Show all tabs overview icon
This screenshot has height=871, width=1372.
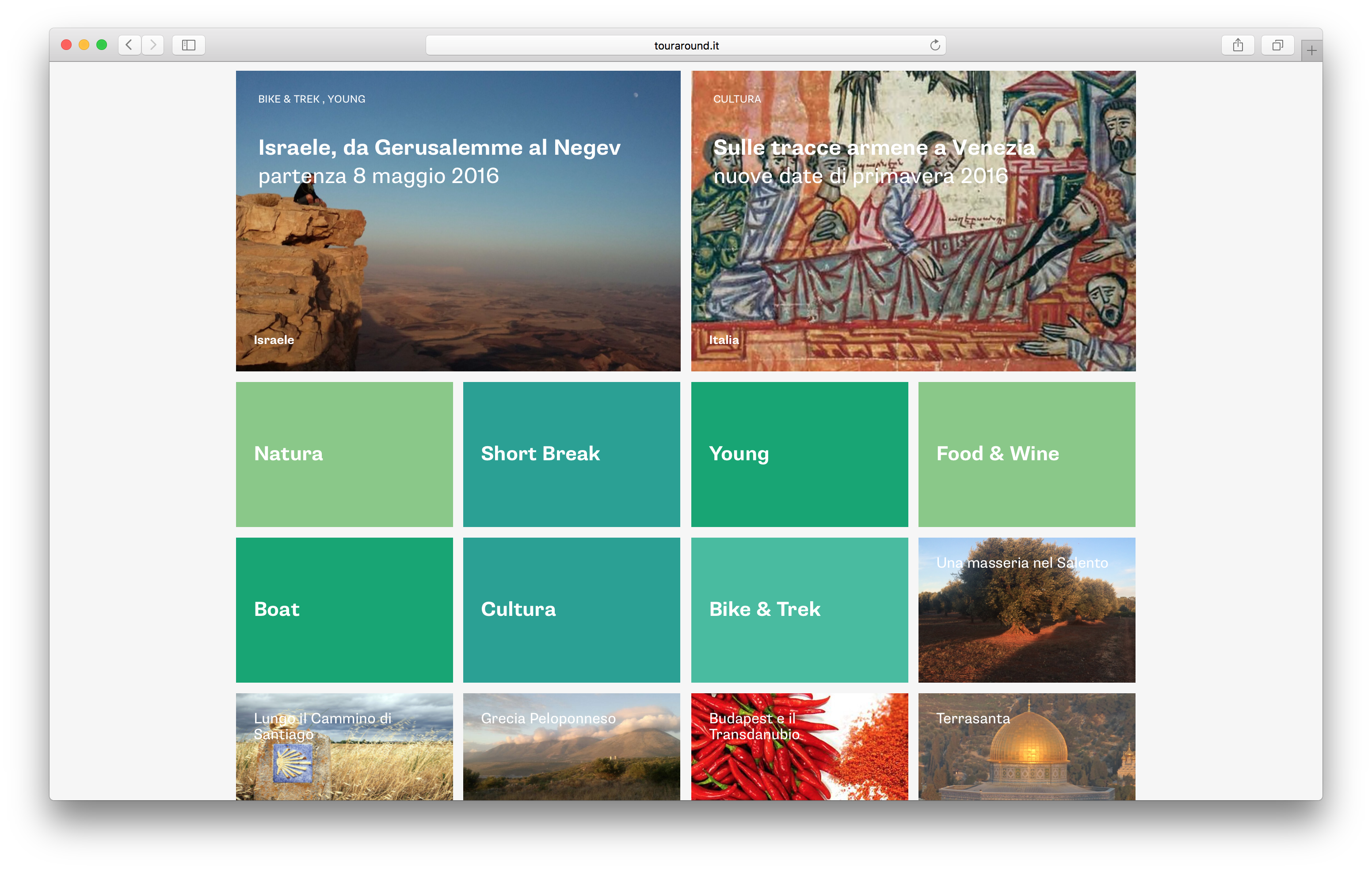point(1277,45)
